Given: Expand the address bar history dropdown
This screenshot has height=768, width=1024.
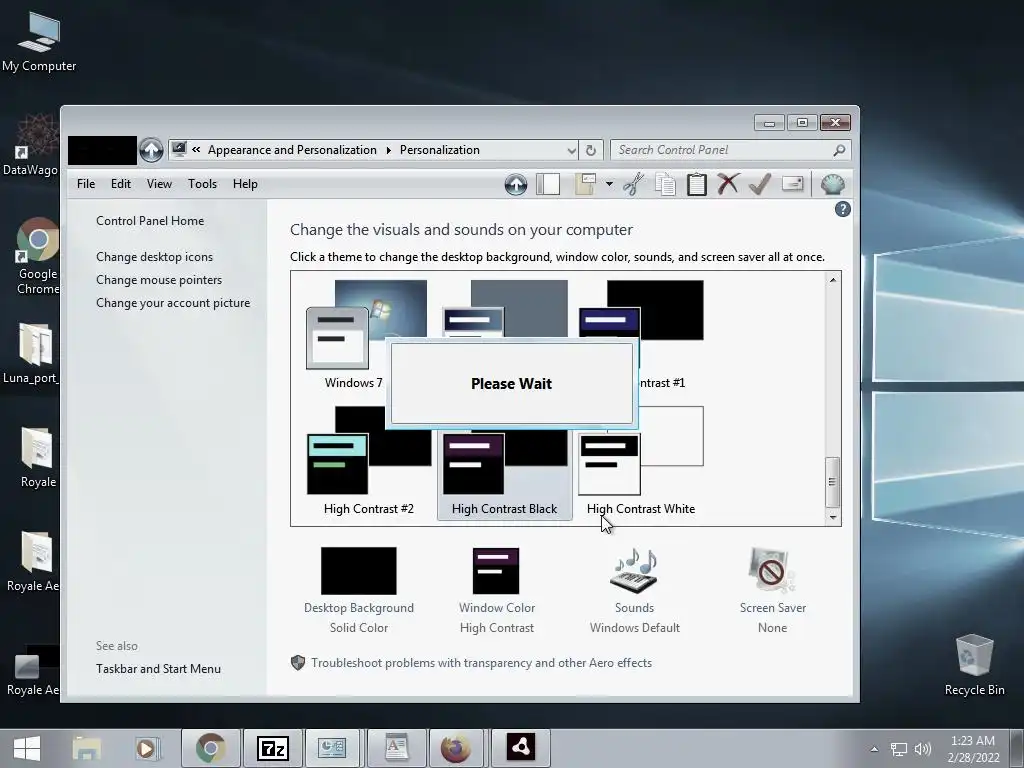Looking at the screenshot, I should [571, 150].
